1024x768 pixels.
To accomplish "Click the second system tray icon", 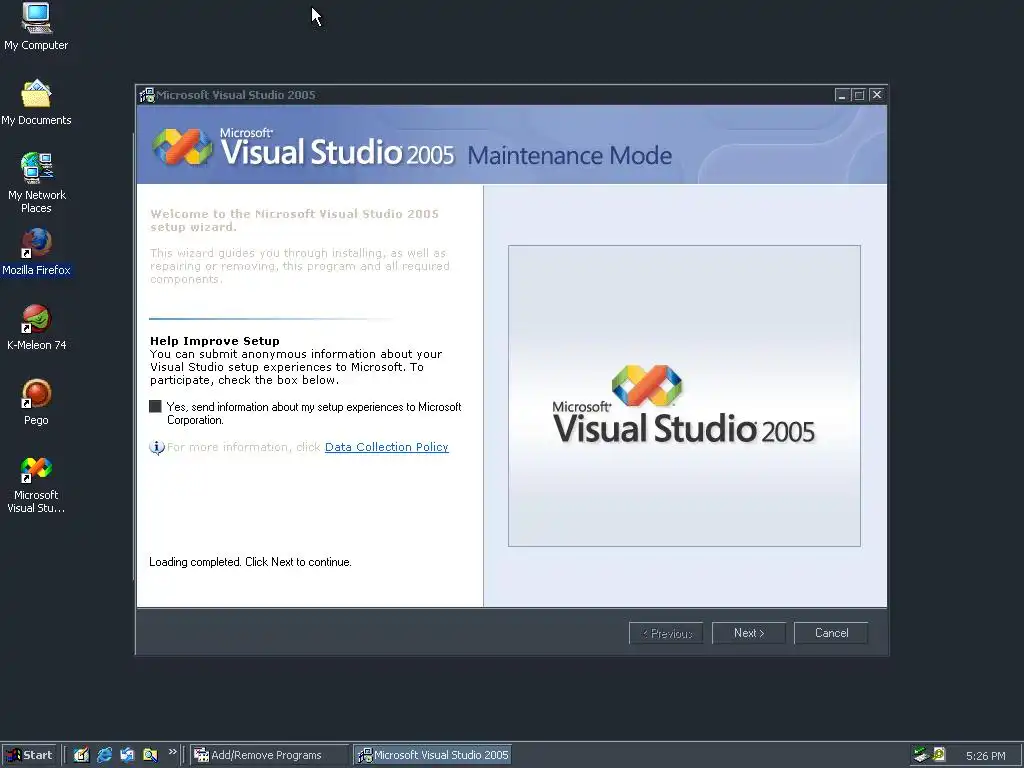I will [938, 755].
